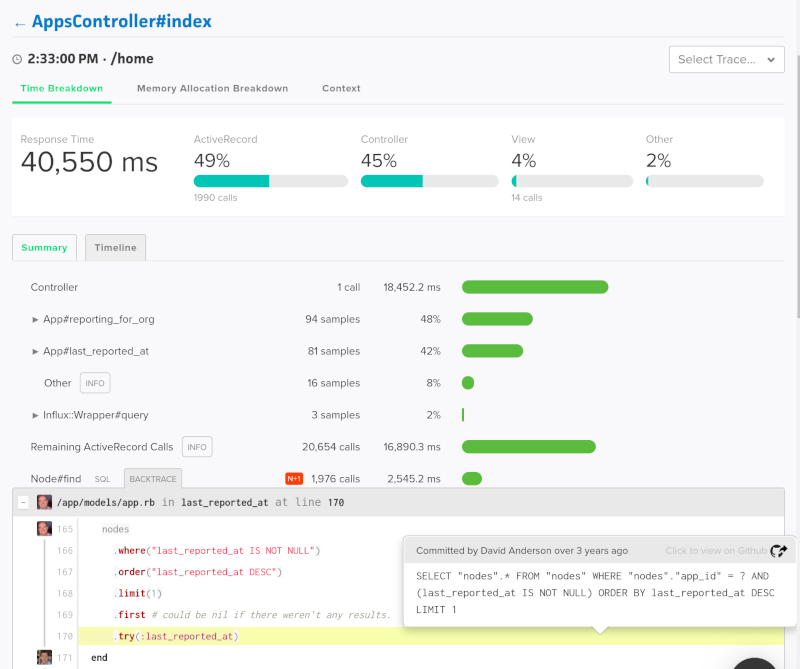
Task: Click INFO beside Remaining ActiveRecord Calls
Action: (197, 447)
